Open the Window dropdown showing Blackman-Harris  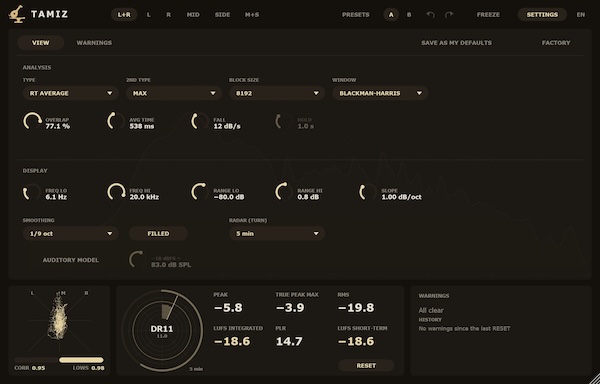click(380, 93)
